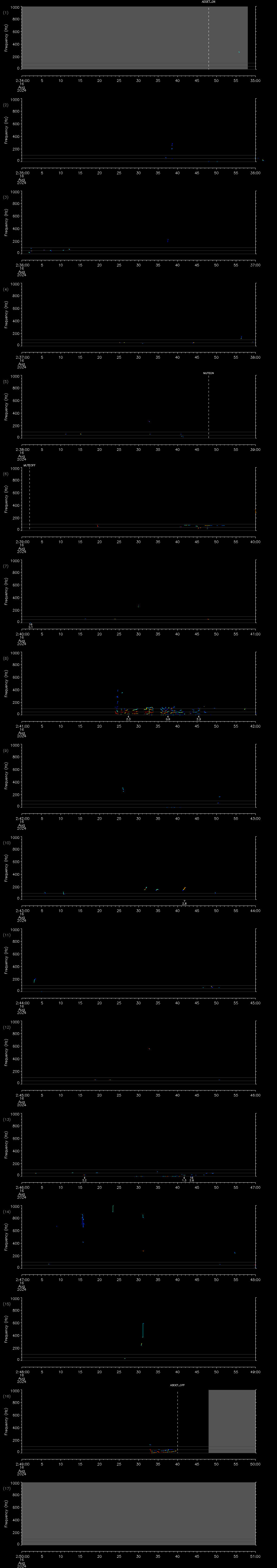The image size is (277, 1568).
Task: Click the 2:34:00 start time label
Action: click(x=22, y=80)
